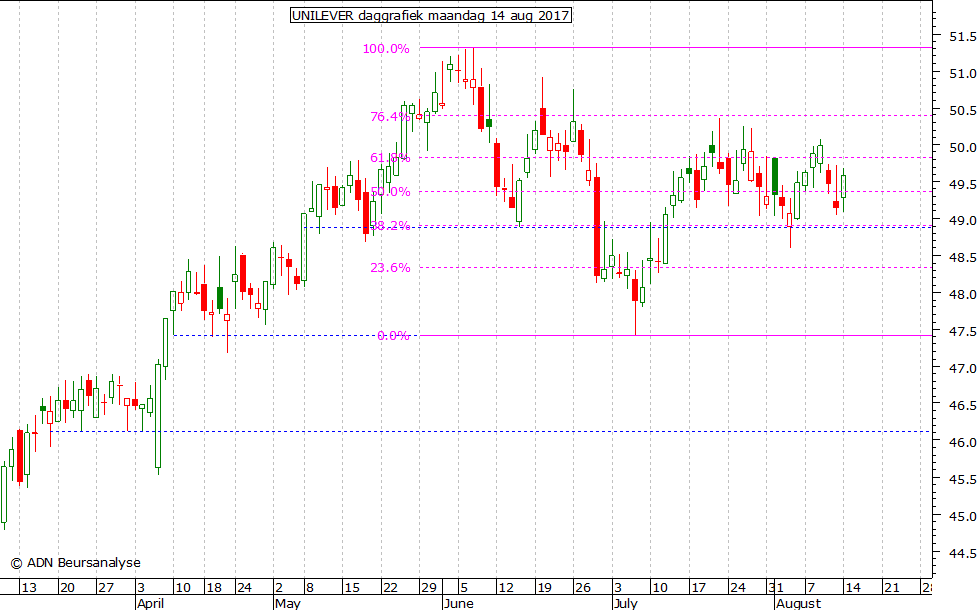Click the 50.0 price axis value
This screenshot has height=610, width=980.
962,148
